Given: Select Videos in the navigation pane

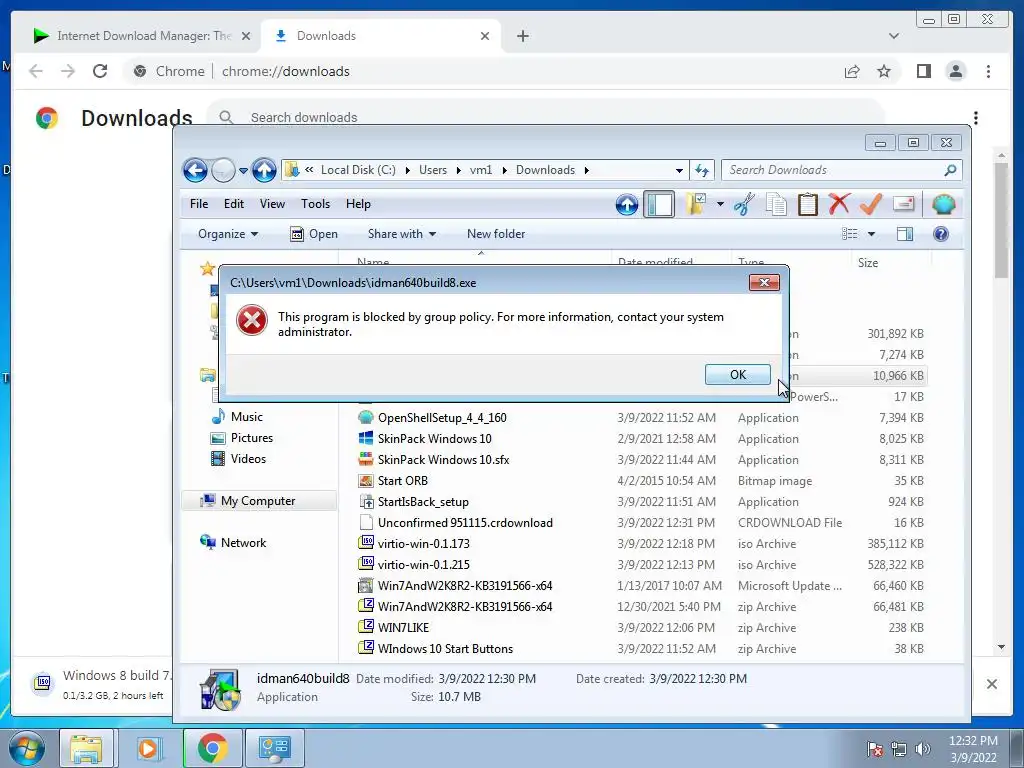Looking at the screenshot, I should tap(248, 458).
